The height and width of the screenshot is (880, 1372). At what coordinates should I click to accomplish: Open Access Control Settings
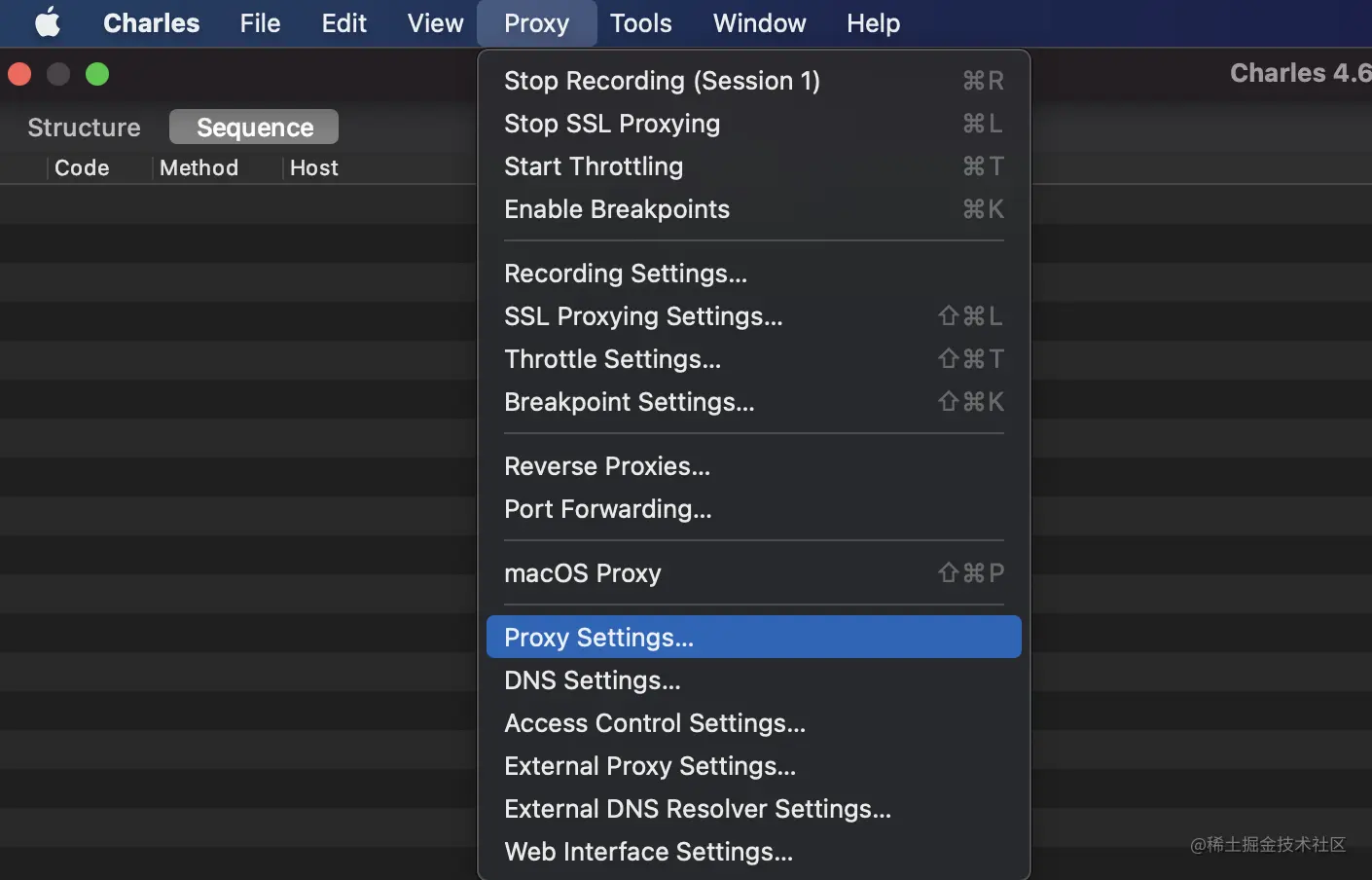(655, 723)
